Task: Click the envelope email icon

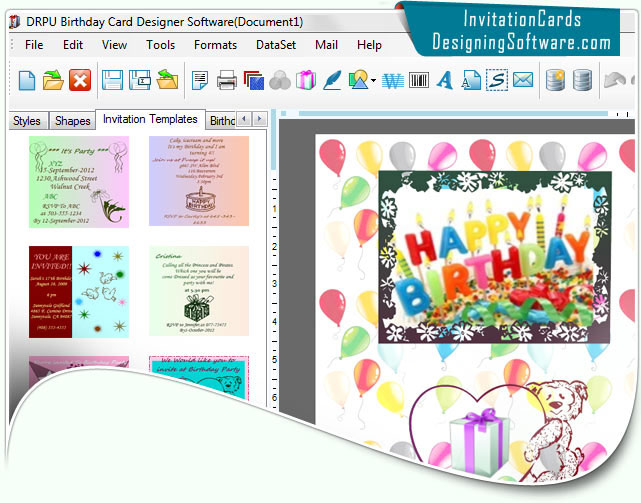Action: [x=522, y=81]
